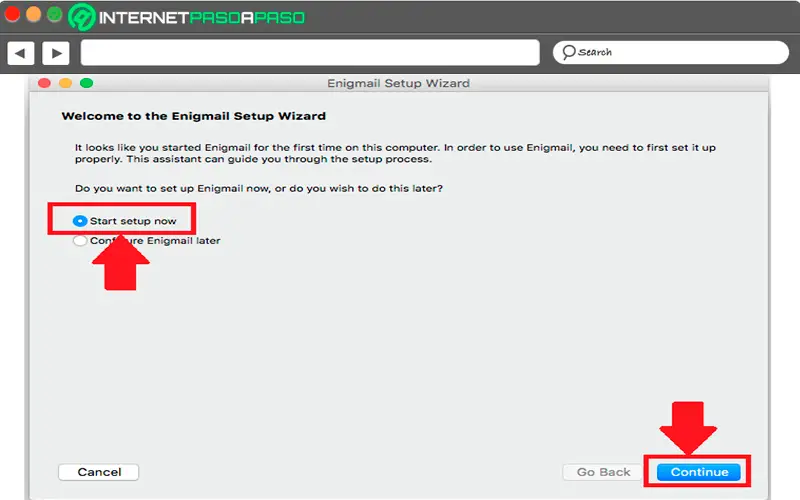800x500 pixels.
Task: Focus the browser address bar
Action: pos(310,53)
